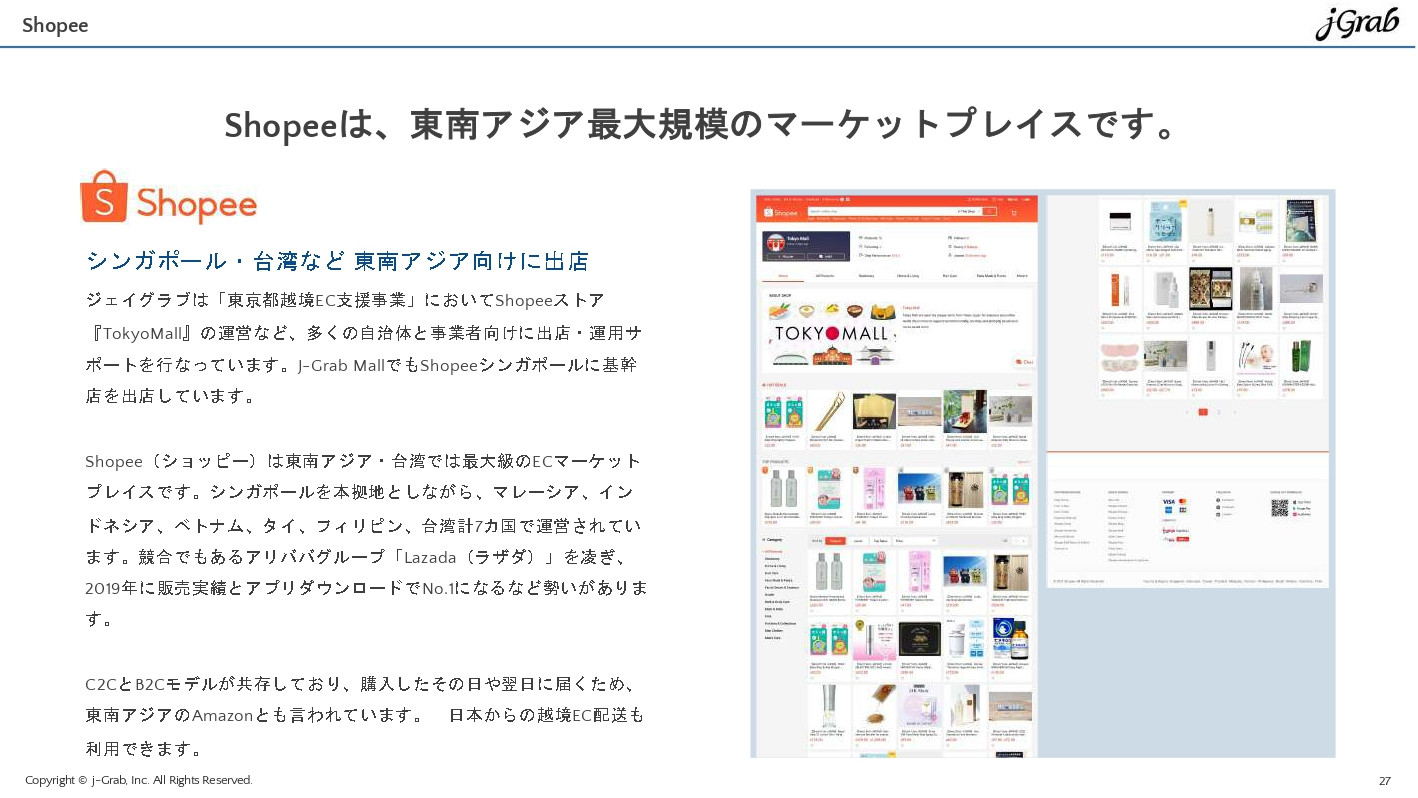Click the Facebook icon under Follow Us
1418x798 pixels.
[x=1218, y=499]
